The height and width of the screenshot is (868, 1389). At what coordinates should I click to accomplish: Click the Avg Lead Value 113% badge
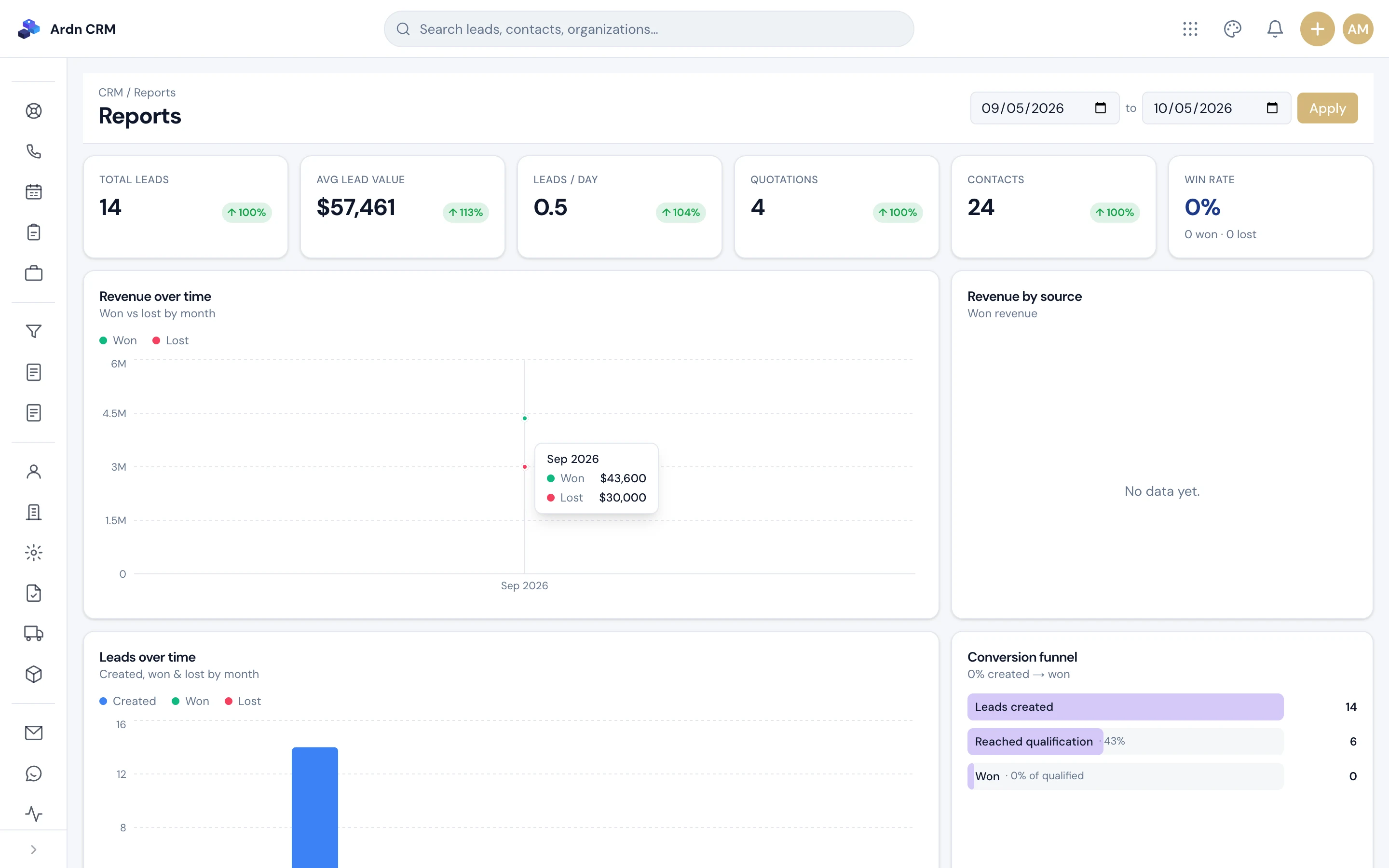click(x=465, y=212)
